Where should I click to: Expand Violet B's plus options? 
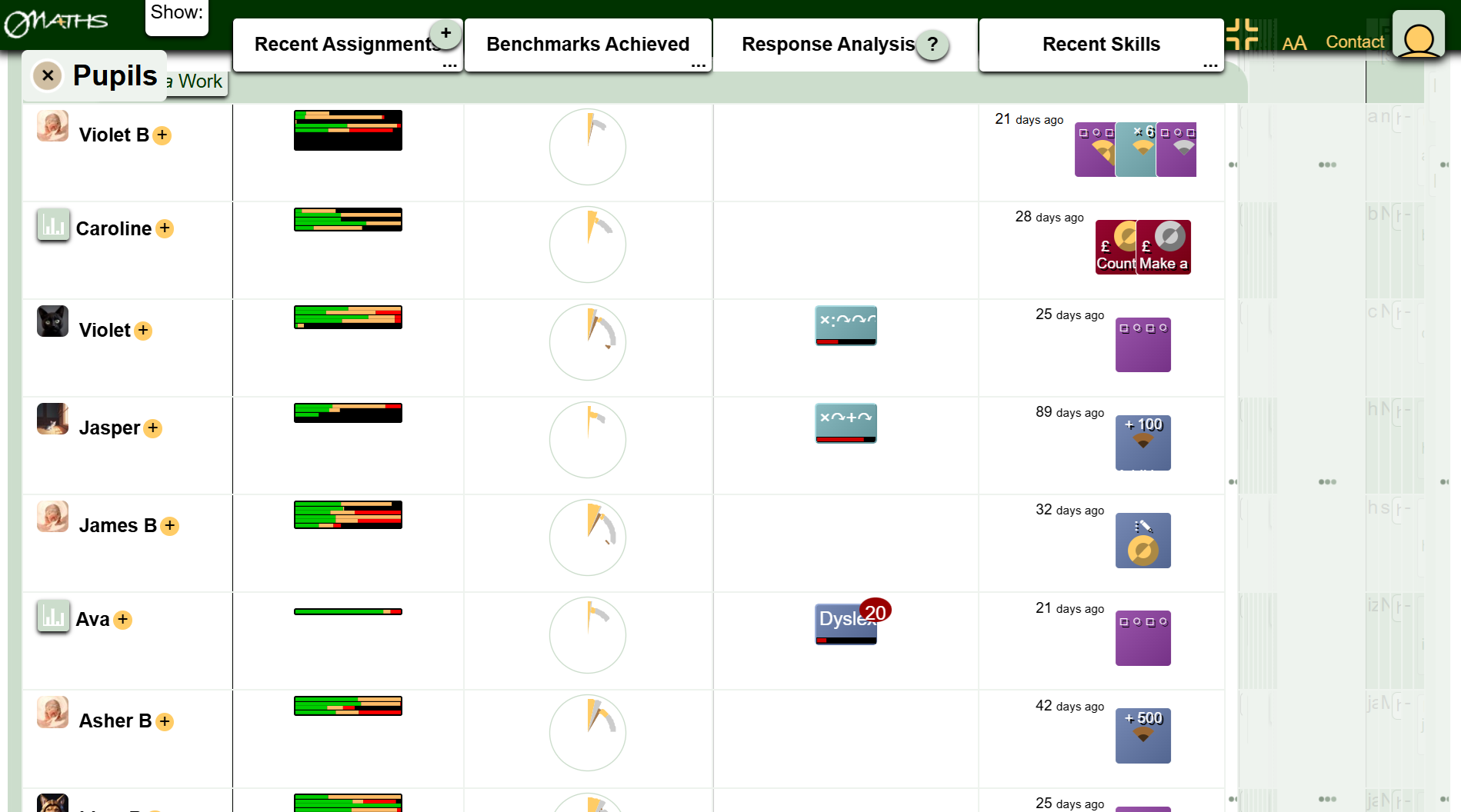click(162, 135)
